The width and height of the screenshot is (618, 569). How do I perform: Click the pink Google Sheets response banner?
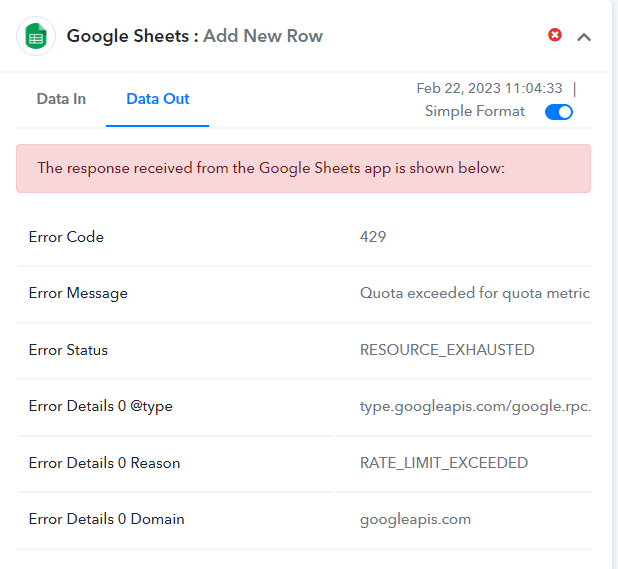(x=303, y=168)
